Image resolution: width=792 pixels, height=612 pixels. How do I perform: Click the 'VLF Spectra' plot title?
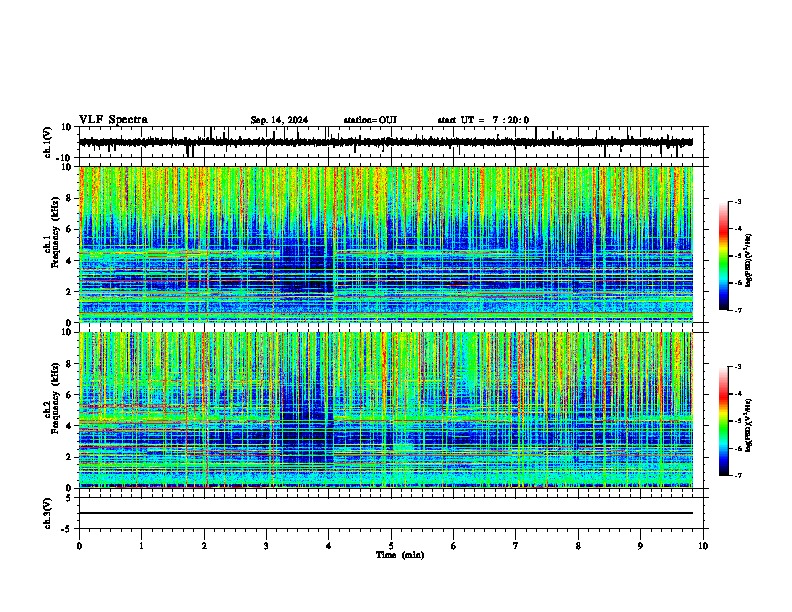click(x=113, y=120)
